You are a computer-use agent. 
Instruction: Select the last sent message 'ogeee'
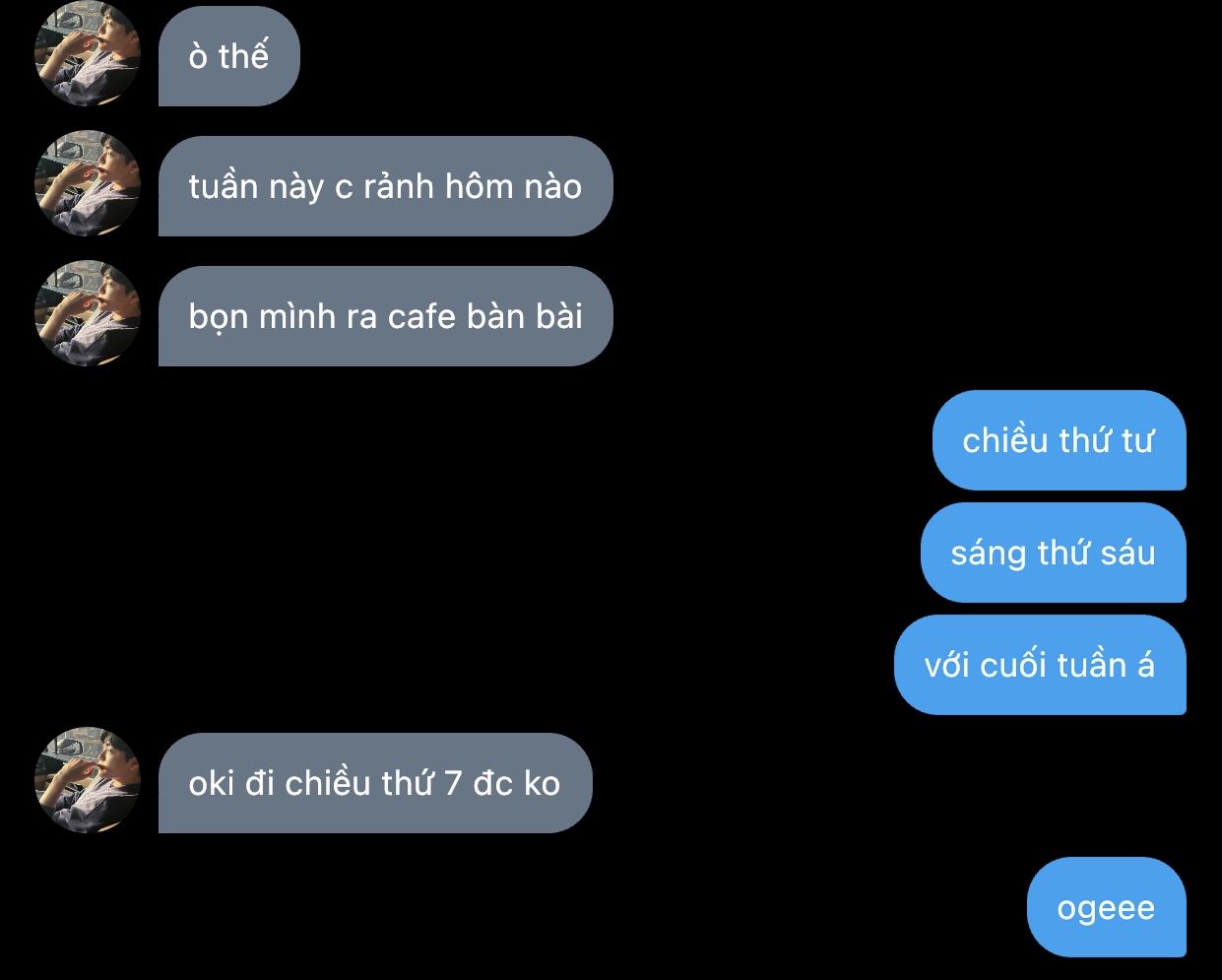pos(1106,907)
